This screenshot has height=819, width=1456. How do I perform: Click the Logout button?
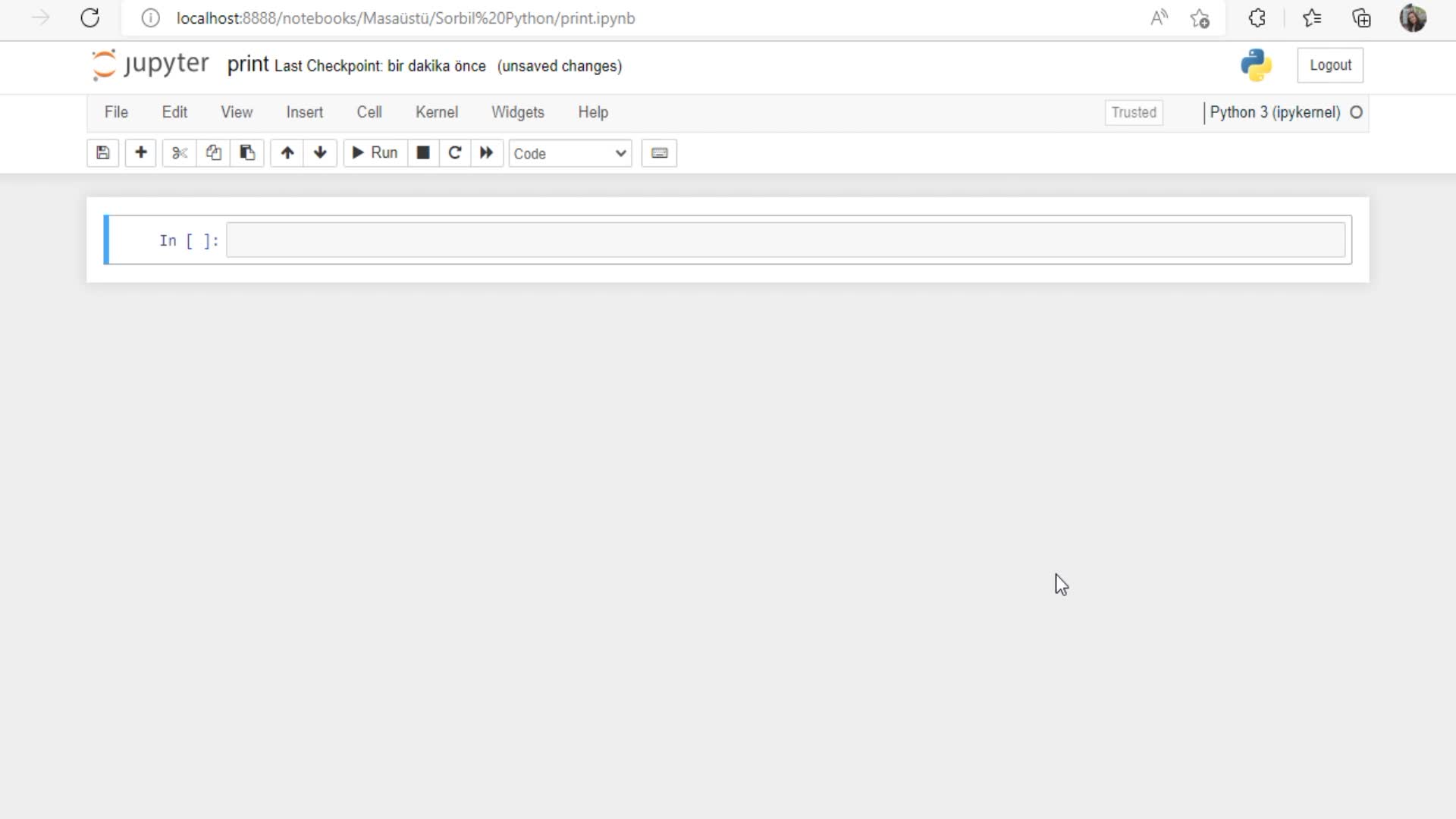1330,65
